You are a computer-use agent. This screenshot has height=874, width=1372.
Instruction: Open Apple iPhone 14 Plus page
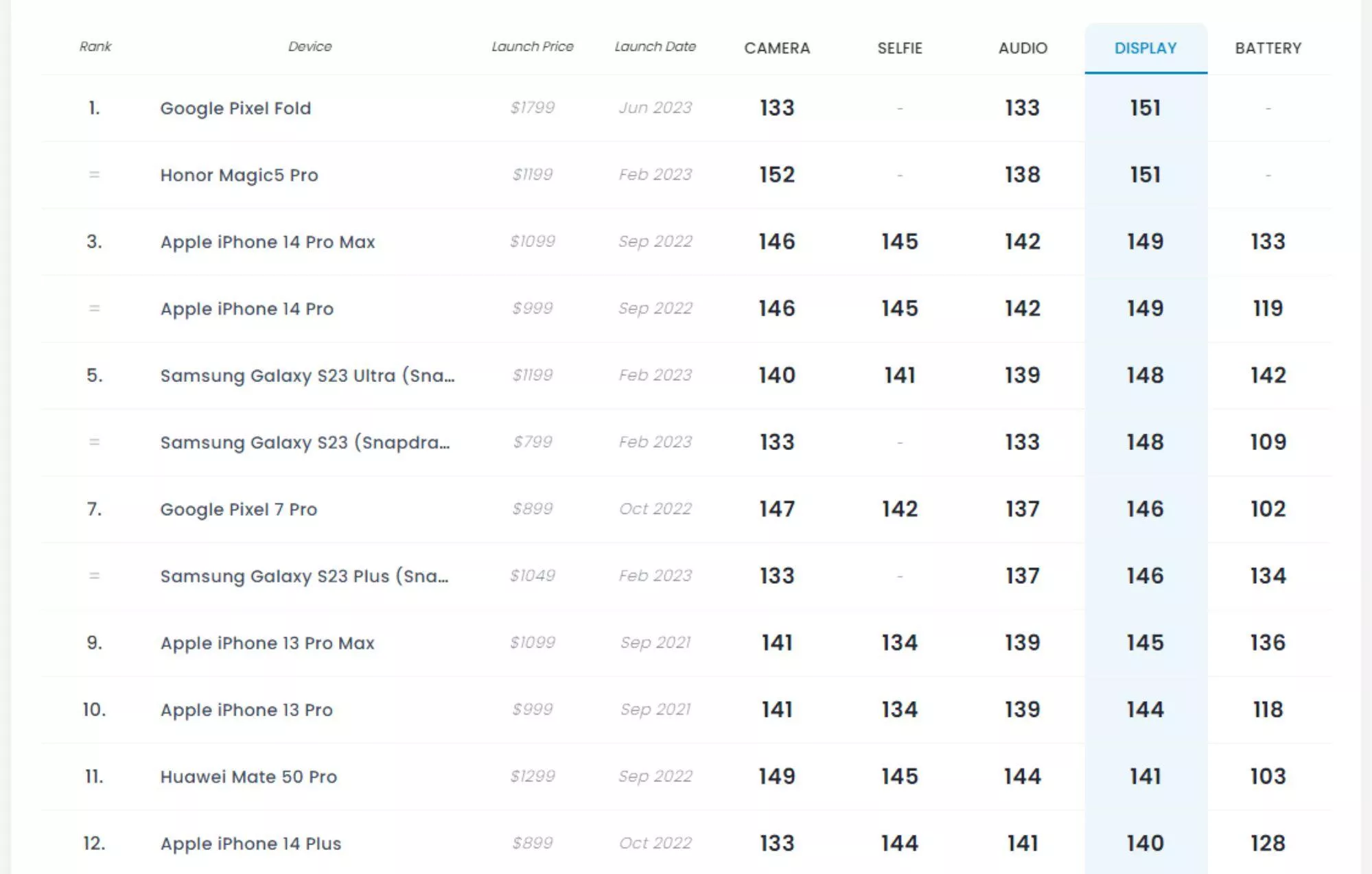click(251, 844)
